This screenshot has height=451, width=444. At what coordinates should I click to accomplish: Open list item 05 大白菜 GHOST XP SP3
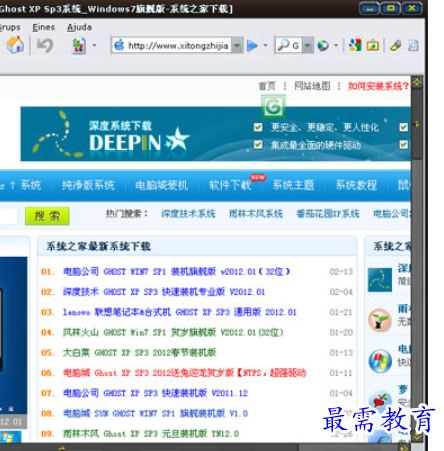tap(140, 353)
